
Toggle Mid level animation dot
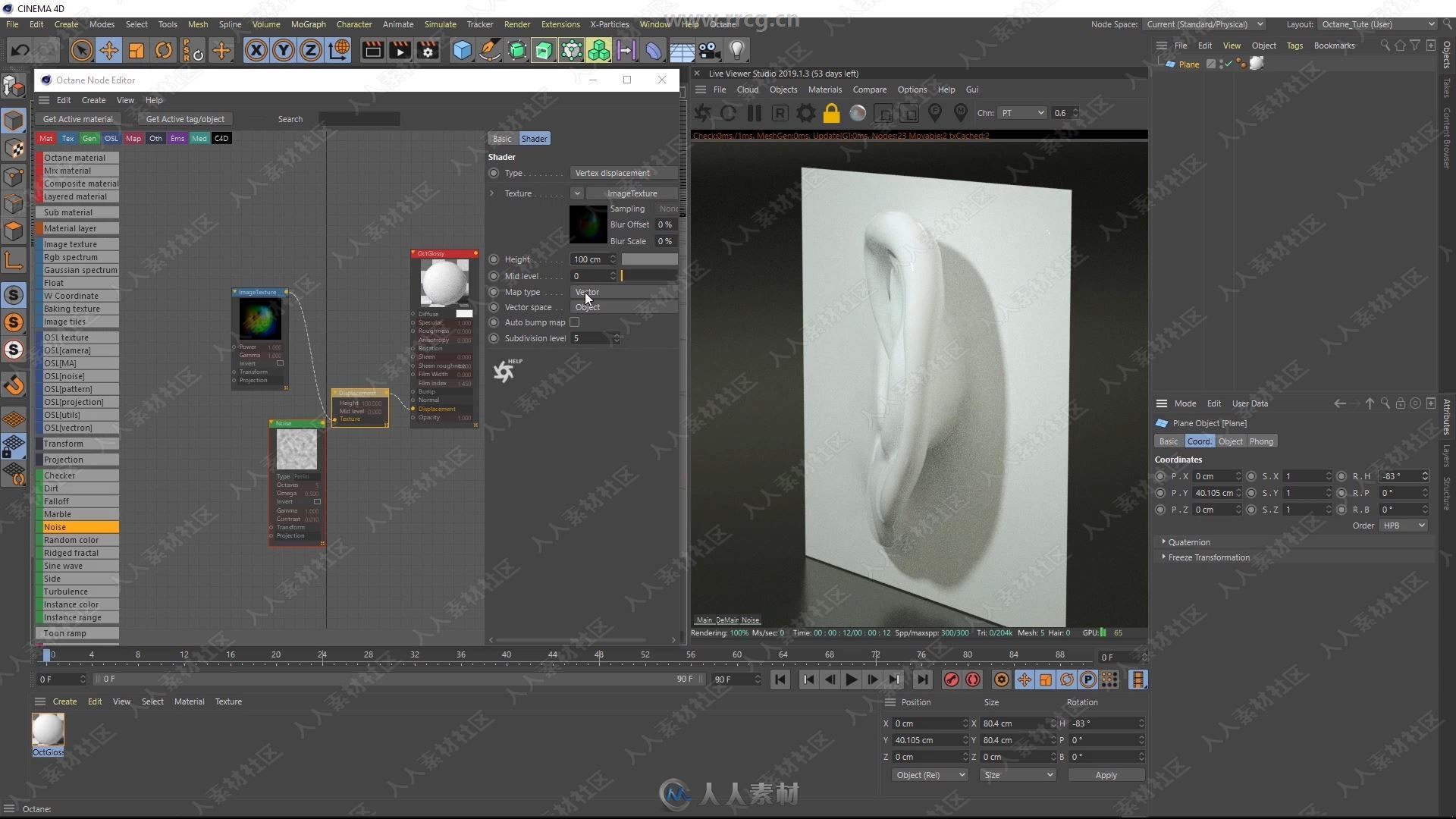(494, 276)
